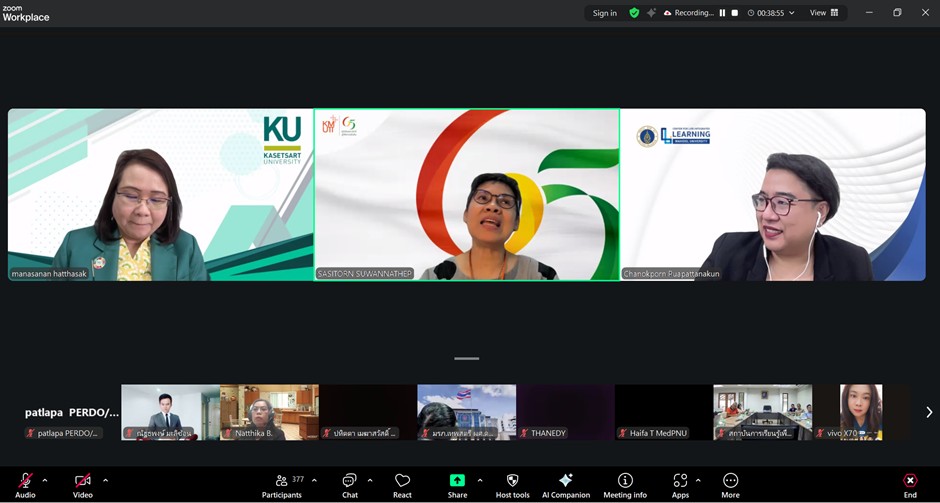Expand the dropdown arrow beside the timer
Image resolution: width=940 pixels, height=503 pixels.
791,13
